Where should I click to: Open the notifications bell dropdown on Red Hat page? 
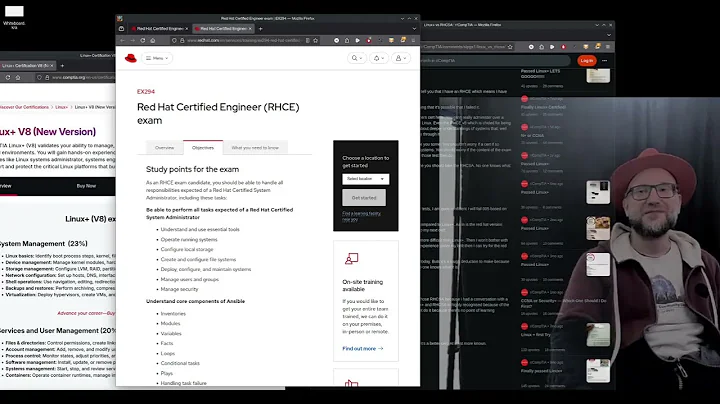tap(378, 58)
